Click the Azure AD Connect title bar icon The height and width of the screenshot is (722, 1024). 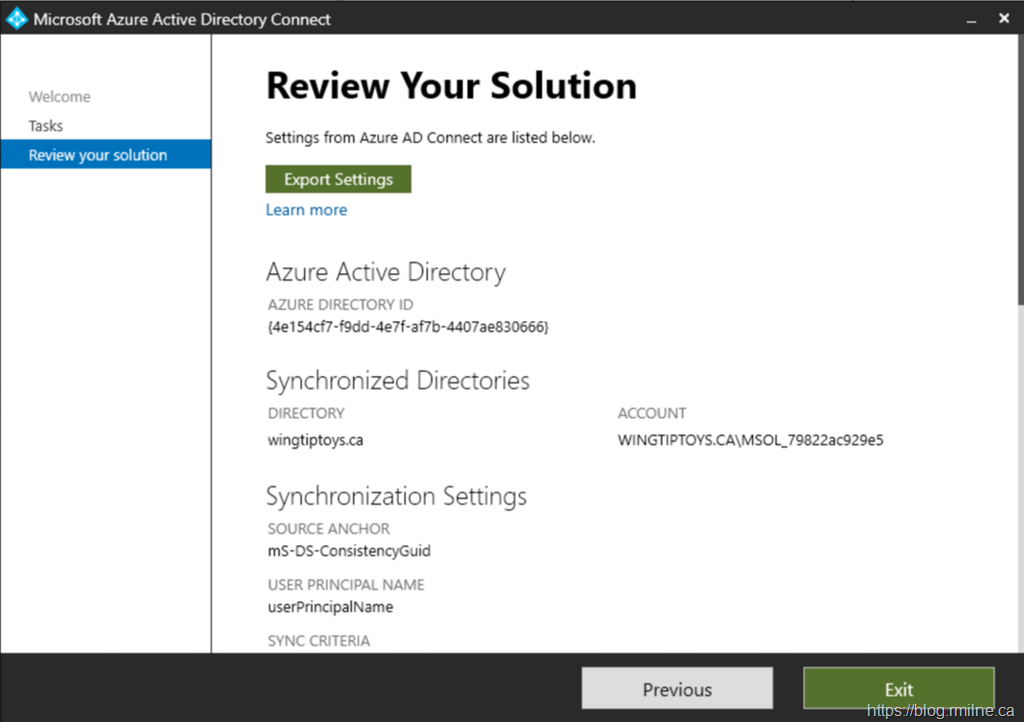pos(17,19)
